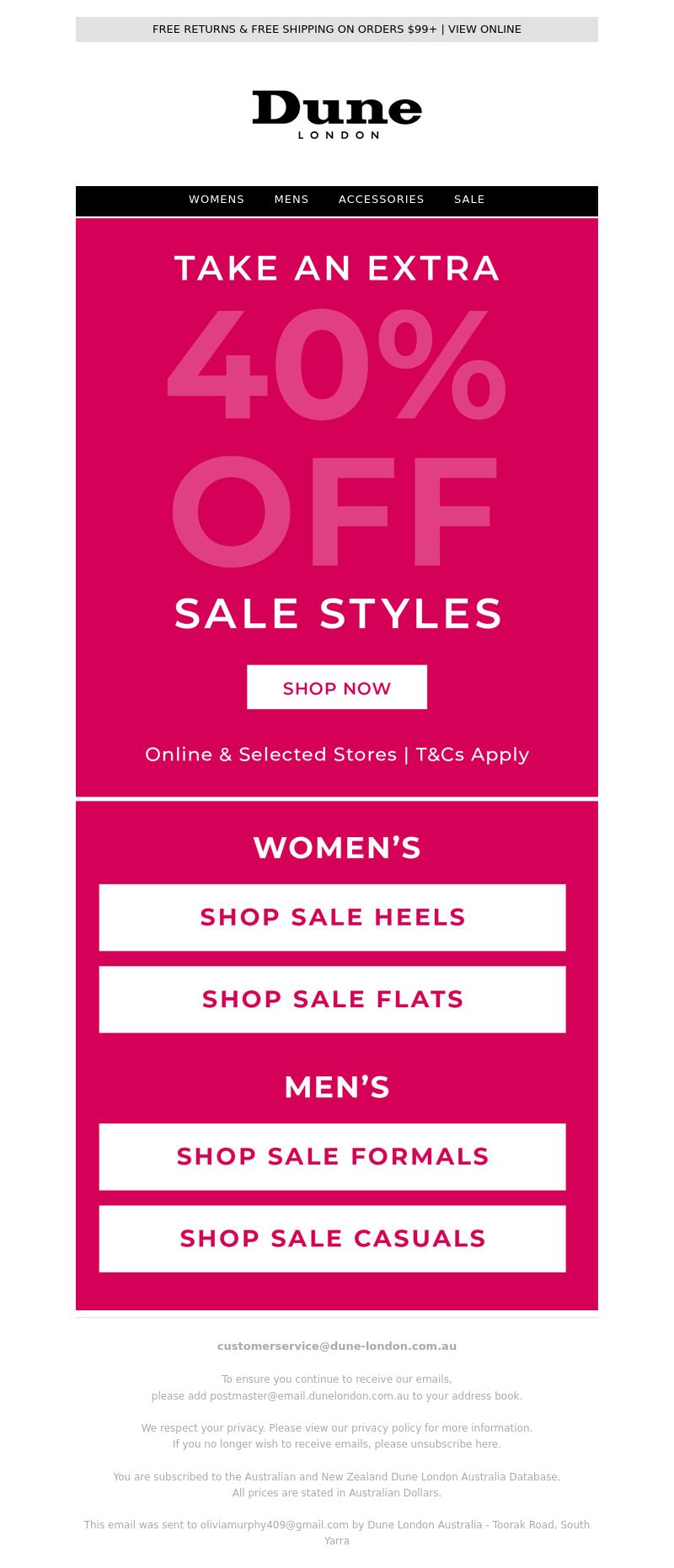Open the WOMENS navigation item
Screen dimensions: 674x1568
point(217,200)
